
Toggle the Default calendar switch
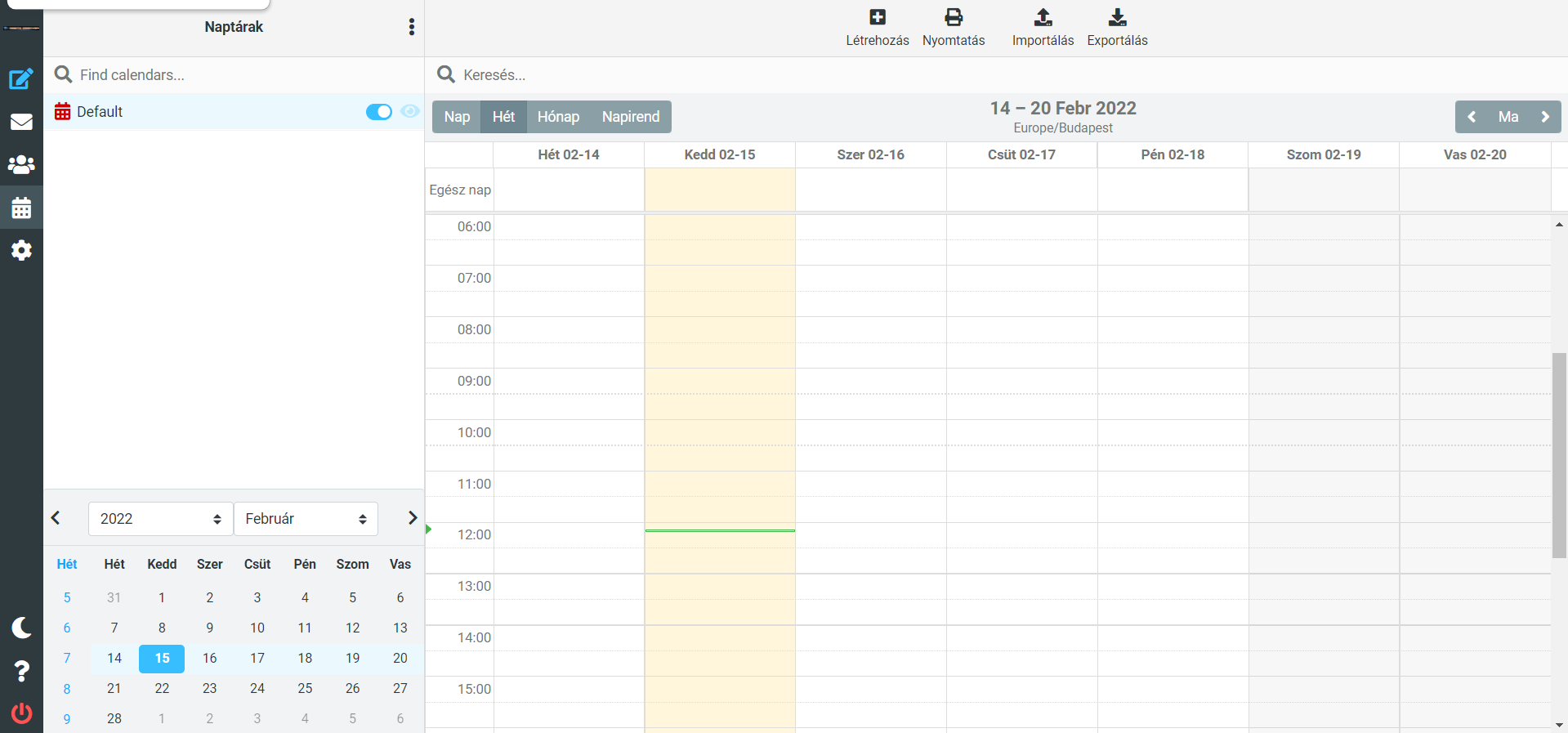pyautogui.click(x=378, y=112)
